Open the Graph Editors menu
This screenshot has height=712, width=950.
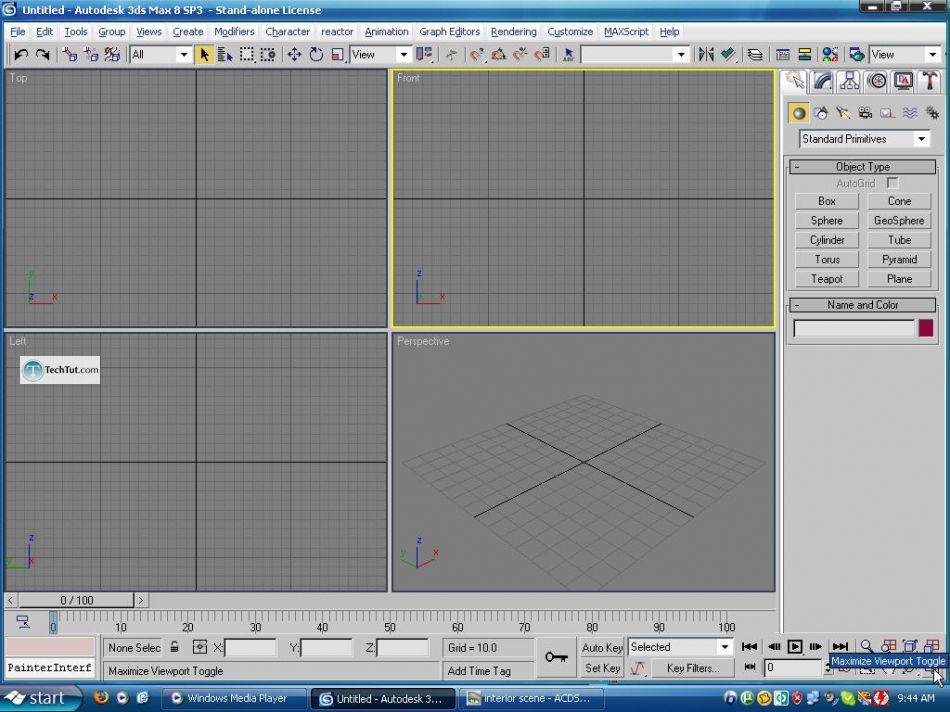pyautogui.click(x=449, y=32)
